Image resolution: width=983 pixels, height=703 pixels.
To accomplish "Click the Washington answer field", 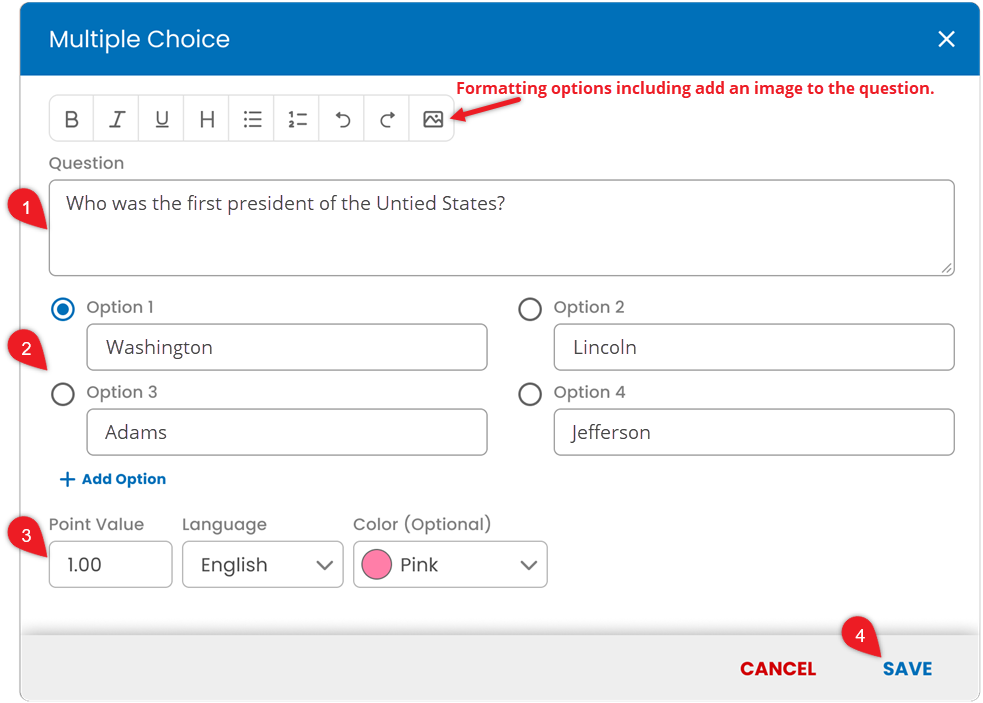I will 287,347.
